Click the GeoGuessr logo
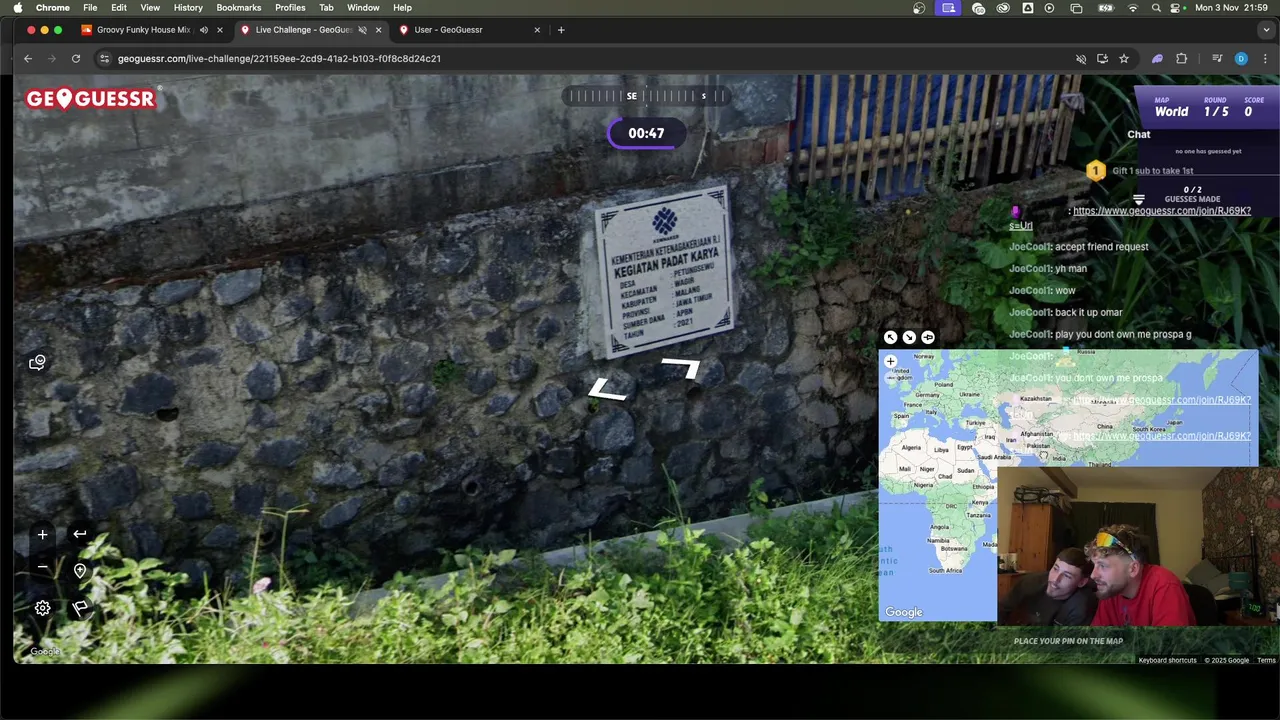This screenshot has height=720, width=1280. (x=91, y=98)
